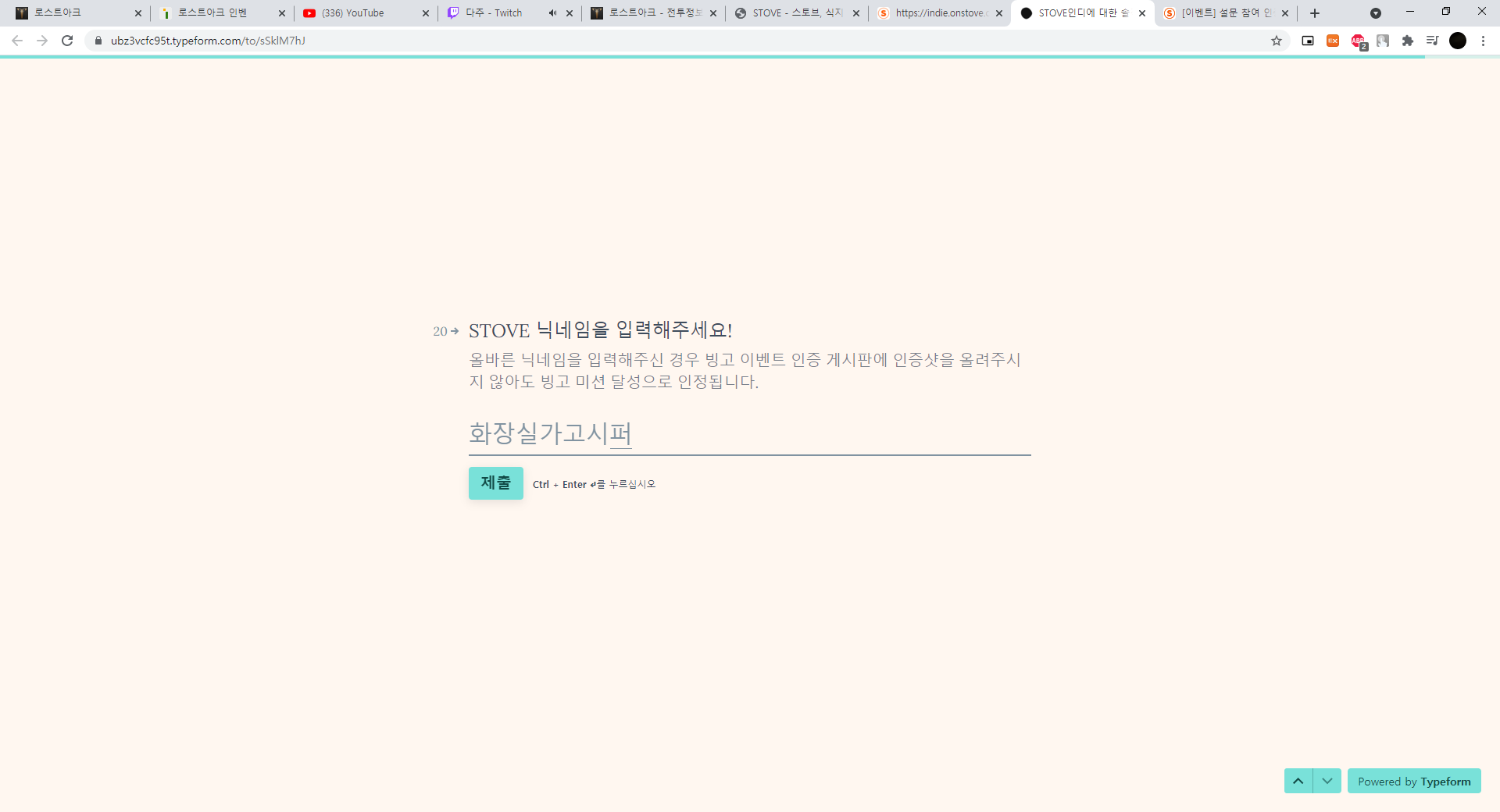
Task: Open Chrome three-dot menu
Action: point(1483,41)
